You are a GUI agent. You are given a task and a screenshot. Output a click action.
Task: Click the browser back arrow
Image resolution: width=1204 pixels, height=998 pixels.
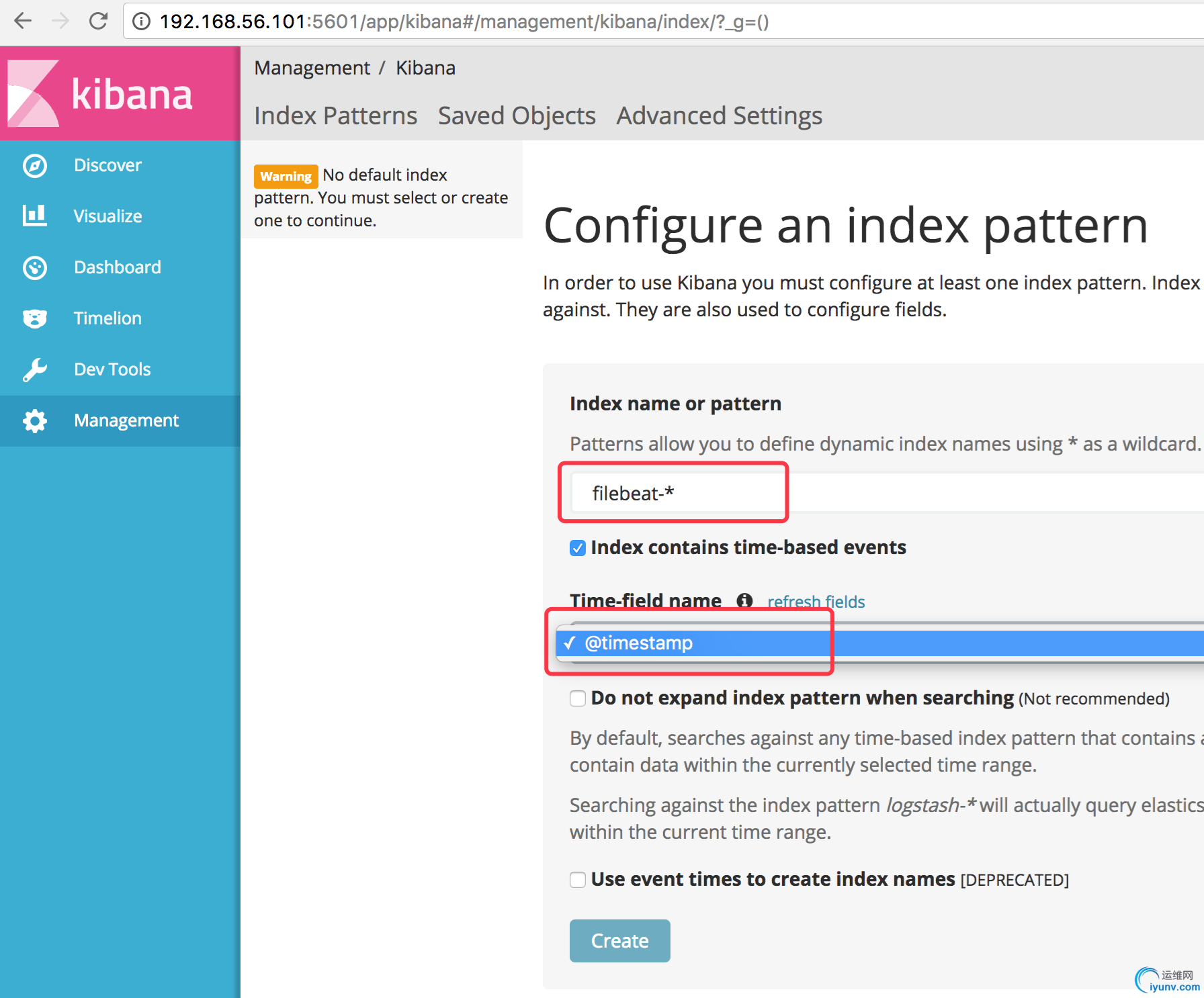(x=23, y=21)
